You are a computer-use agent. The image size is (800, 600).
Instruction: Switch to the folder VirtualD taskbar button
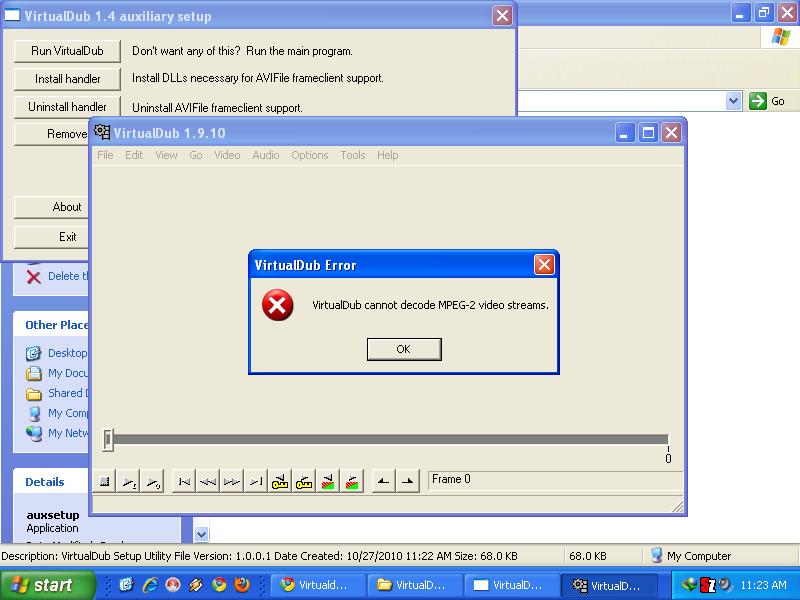(414, 585)
